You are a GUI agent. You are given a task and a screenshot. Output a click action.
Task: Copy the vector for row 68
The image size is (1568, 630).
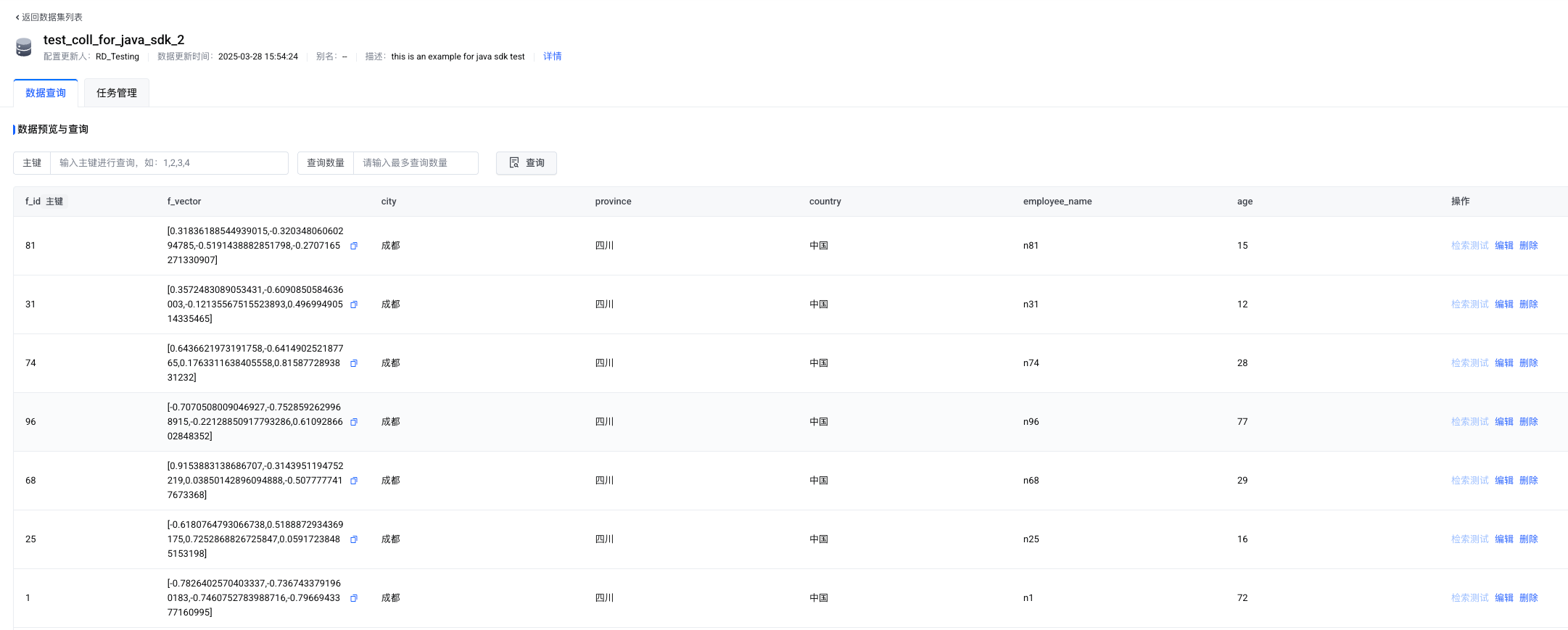pyautogui.click(x=354, y=481)
